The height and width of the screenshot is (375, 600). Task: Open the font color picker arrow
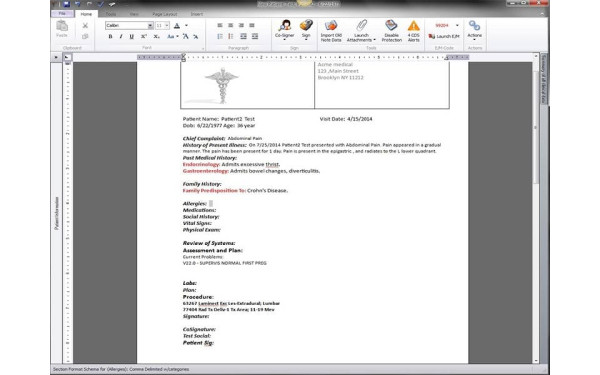pyautogui.click(x=186, y=25)
